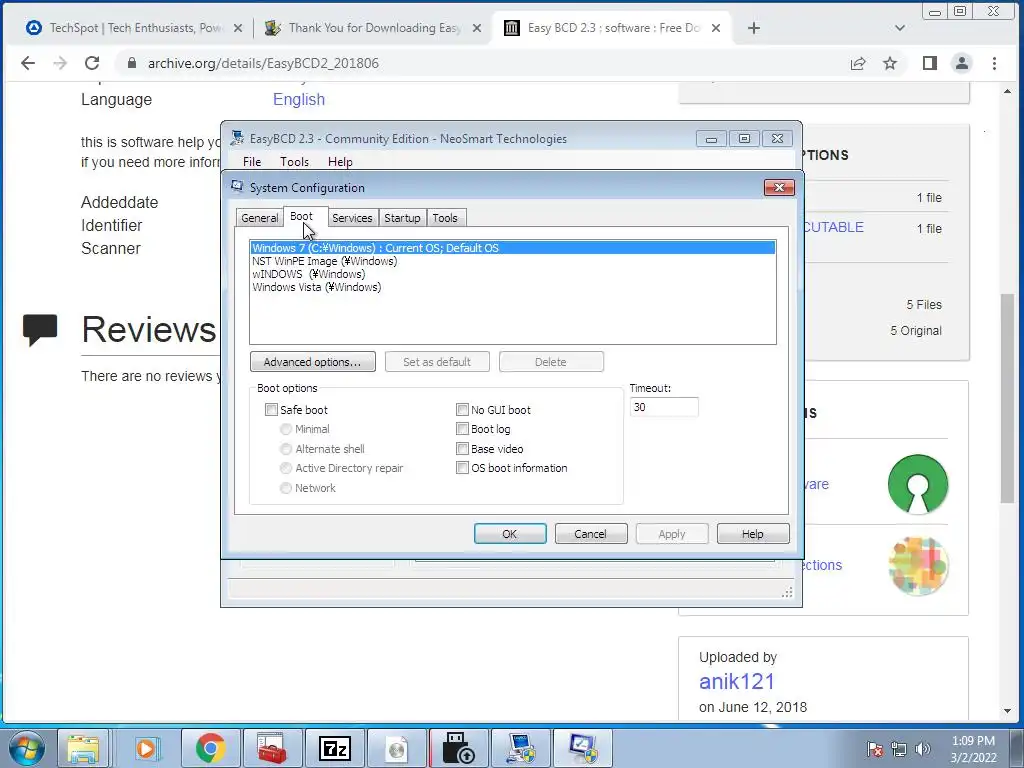Enable Boot log option
This screenshot has width=1024, height=768.
462,429
